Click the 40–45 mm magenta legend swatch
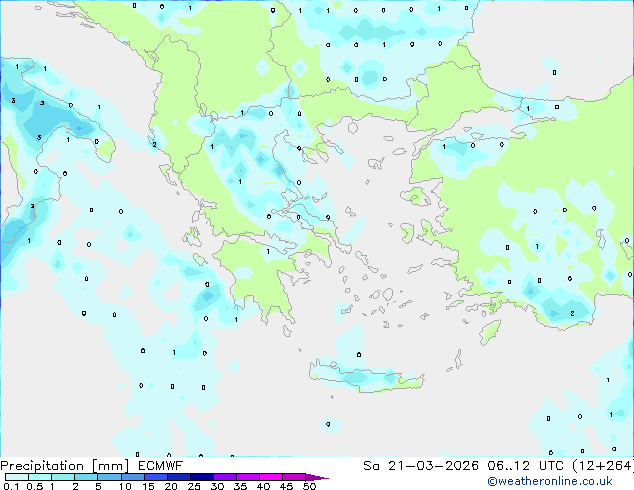 271,477
